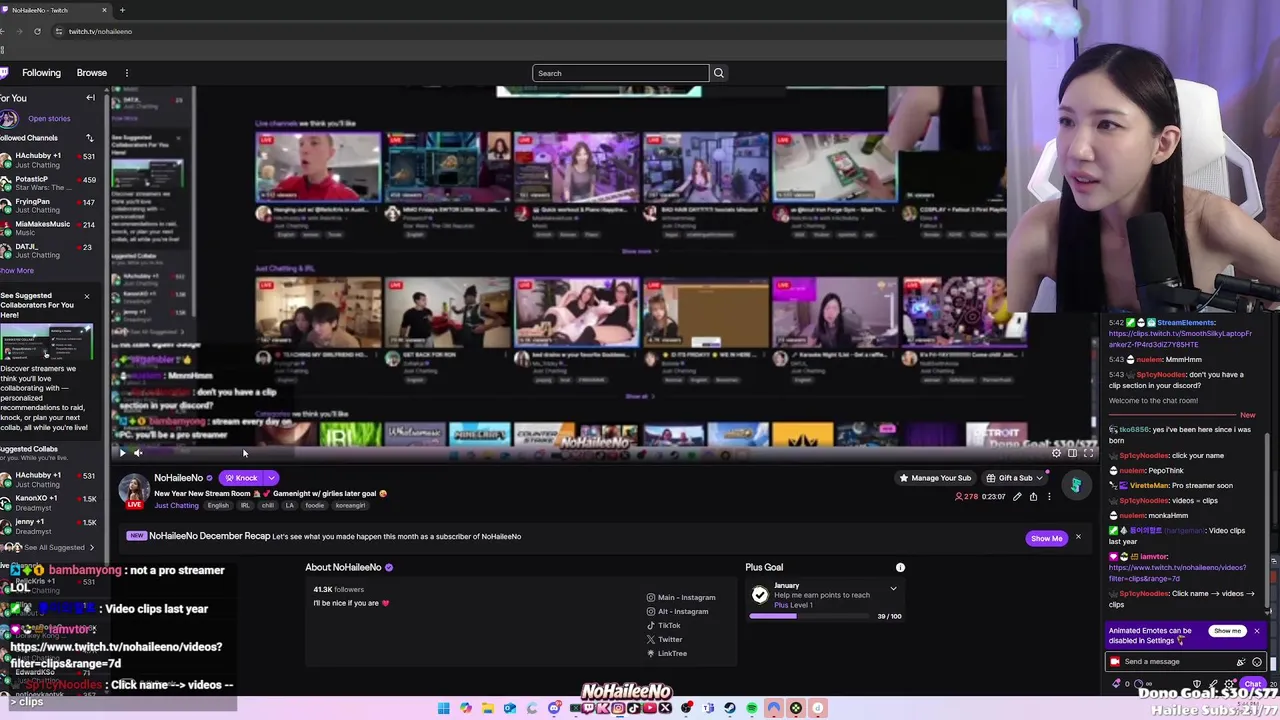Click the search magnifier button
This screenshot has height=720, width=1280.
pyautogui.click(x=718, y=73)
